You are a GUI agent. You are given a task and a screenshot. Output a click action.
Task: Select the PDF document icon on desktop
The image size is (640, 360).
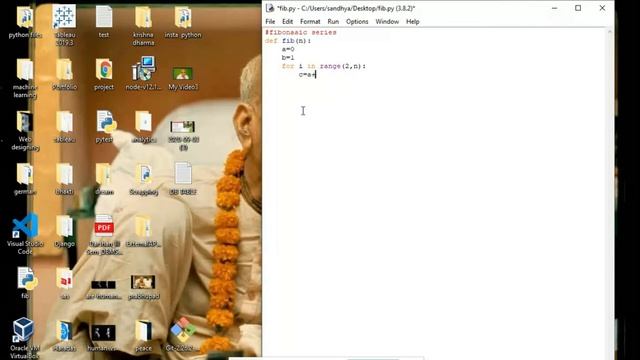pos(104,235)
